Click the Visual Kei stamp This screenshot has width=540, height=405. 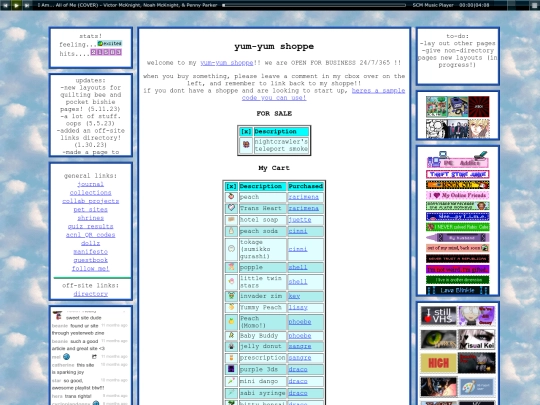[x=477, y=339]
